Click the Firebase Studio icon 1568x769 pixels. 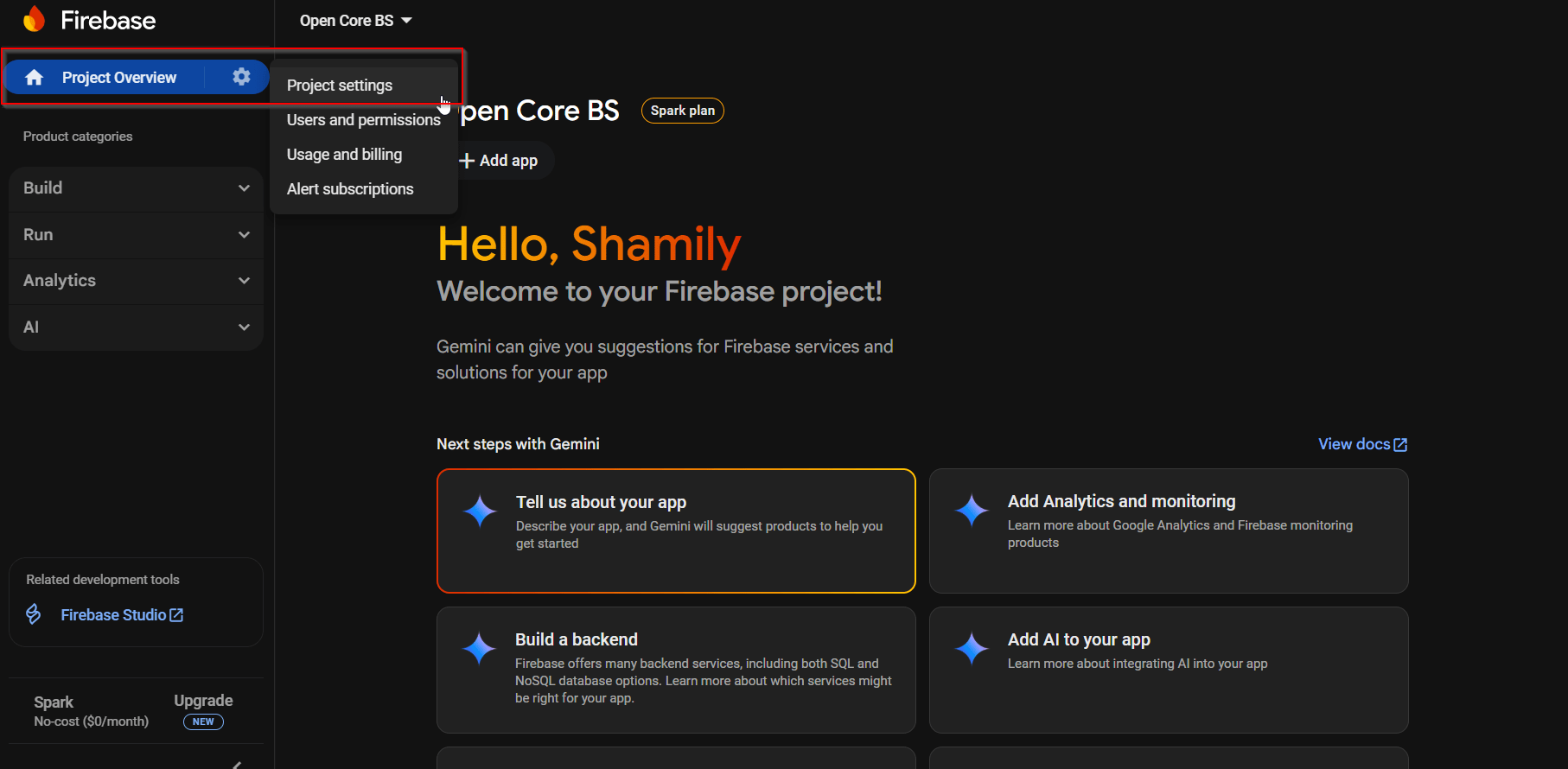(34, 614)
